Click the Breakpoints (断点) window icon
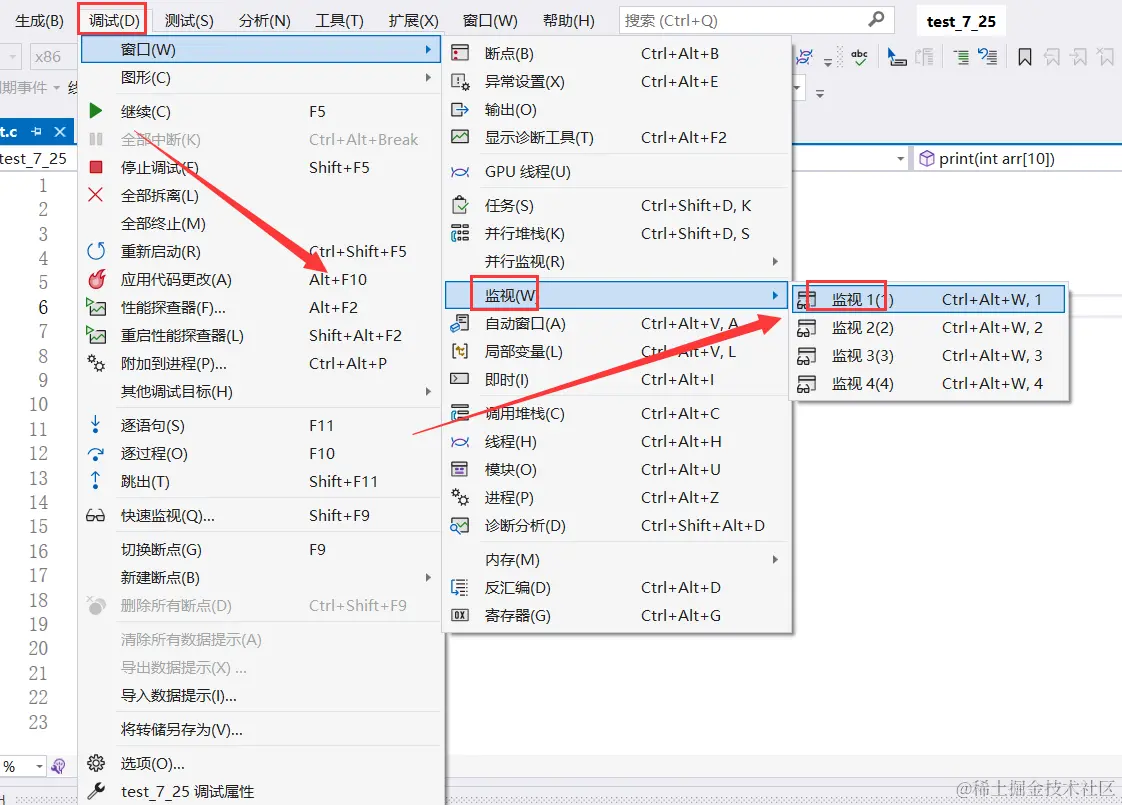 point(459,53)
